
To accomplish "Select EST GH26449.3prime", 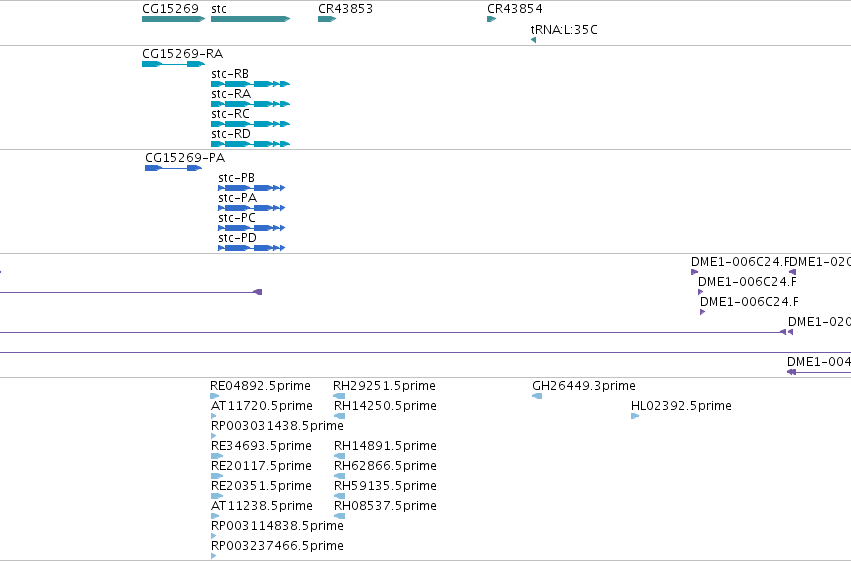I will [537, 396].
